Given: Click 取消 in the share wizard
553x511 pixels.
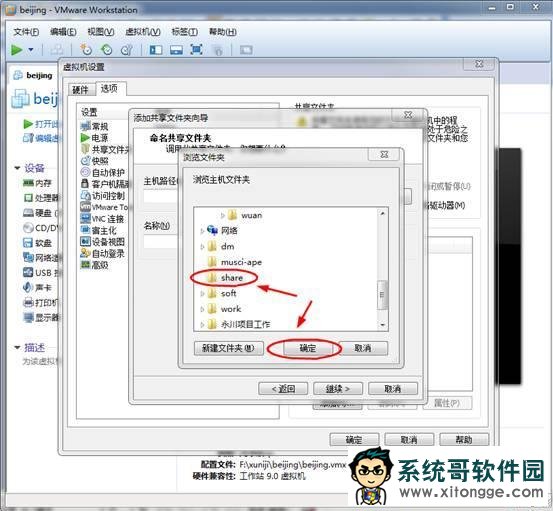Looking at the screenshot, I should click(x=393, y=389).
